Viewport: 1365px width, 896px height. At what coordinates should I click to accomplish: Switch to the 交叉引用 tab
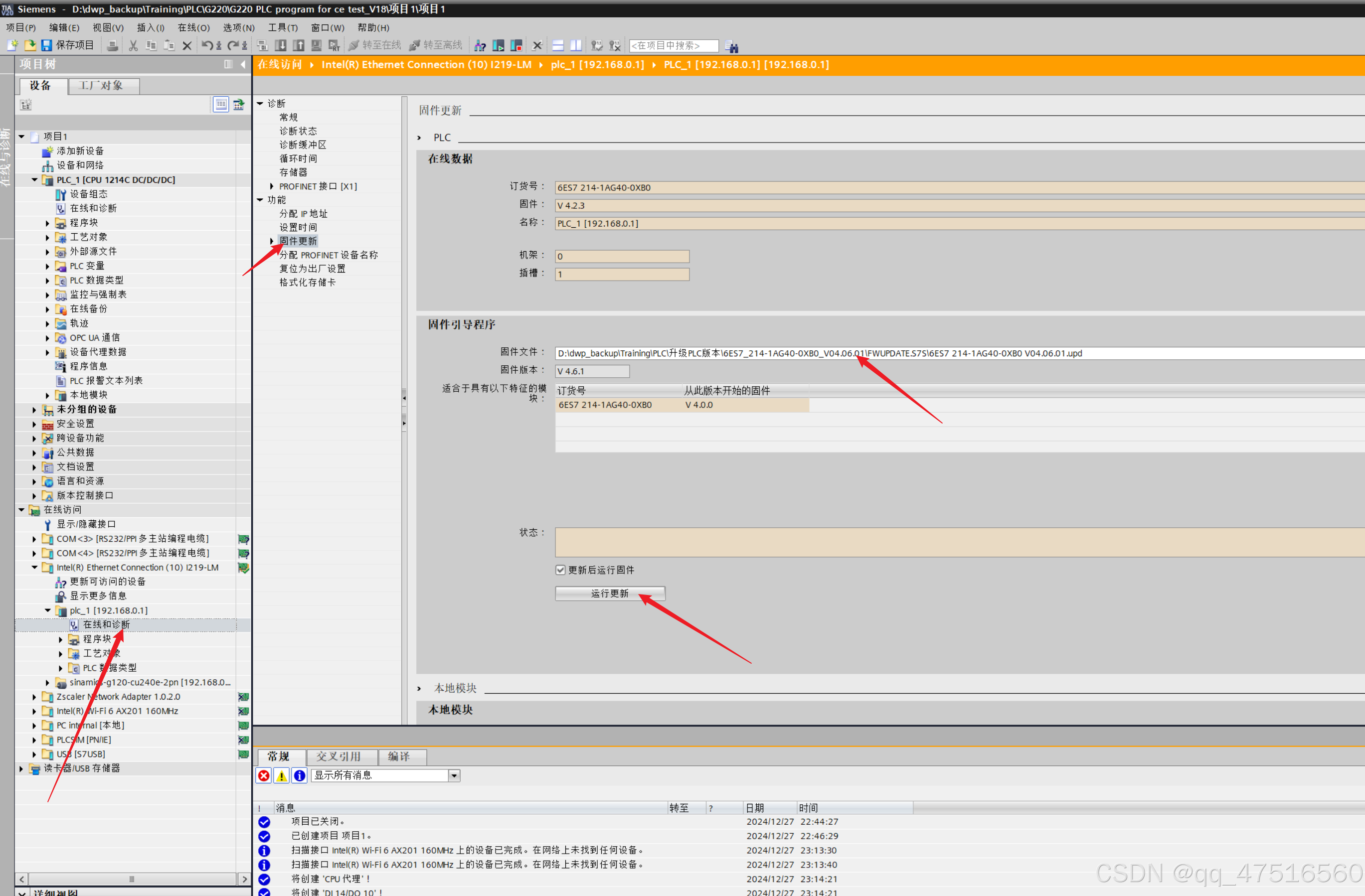[x=339, y=756]
